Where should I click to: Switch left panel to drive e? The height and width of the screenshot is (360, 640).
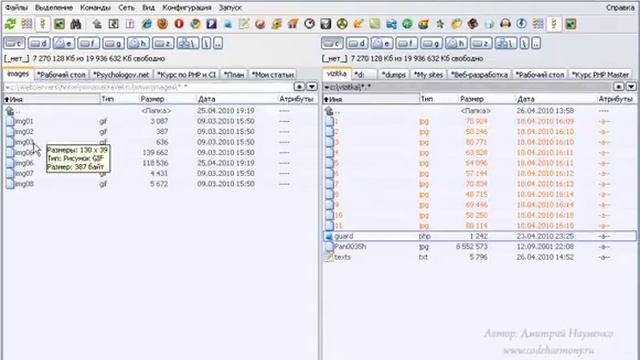tap(64, 43)
